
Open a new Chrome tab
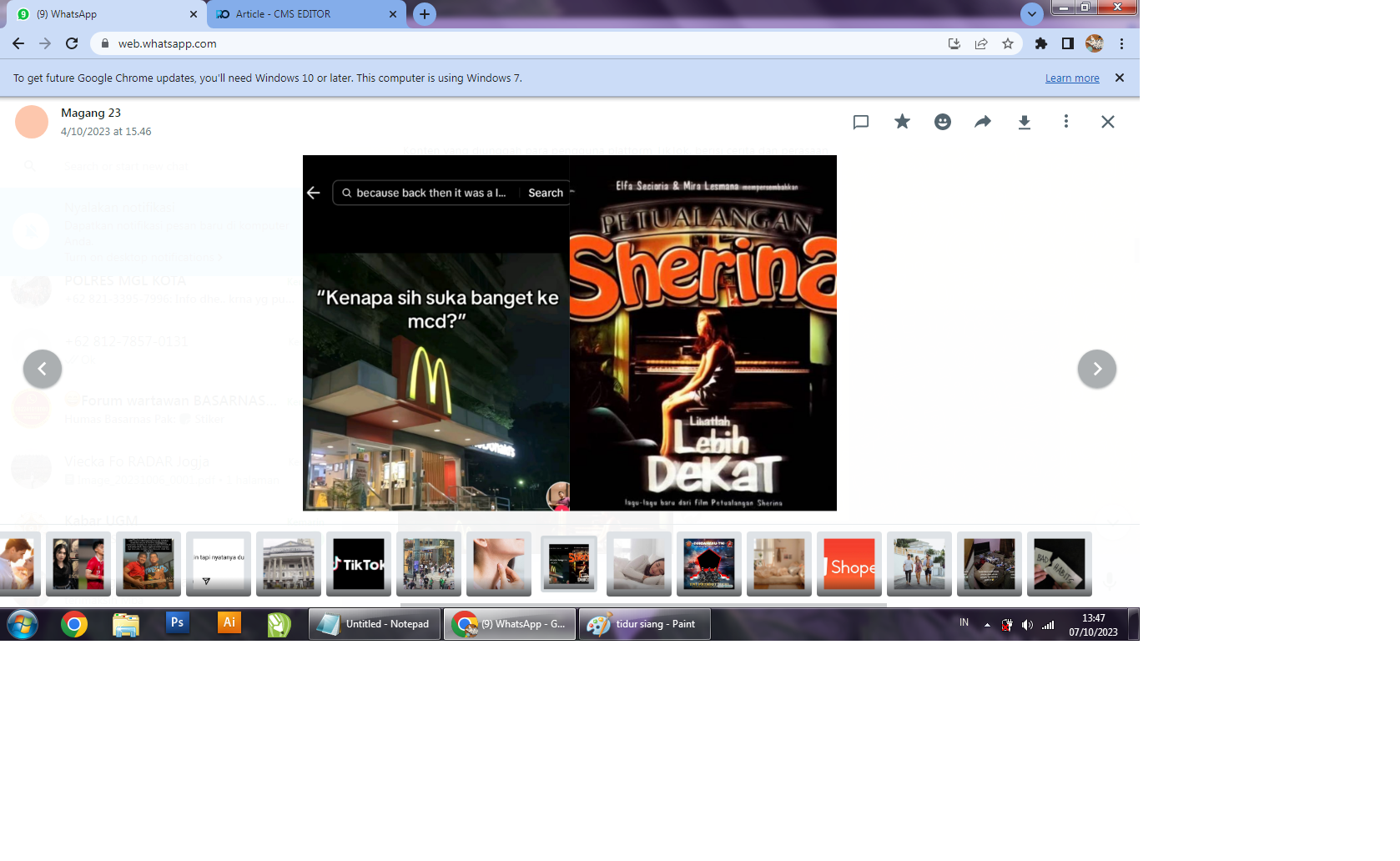point(425,14)
